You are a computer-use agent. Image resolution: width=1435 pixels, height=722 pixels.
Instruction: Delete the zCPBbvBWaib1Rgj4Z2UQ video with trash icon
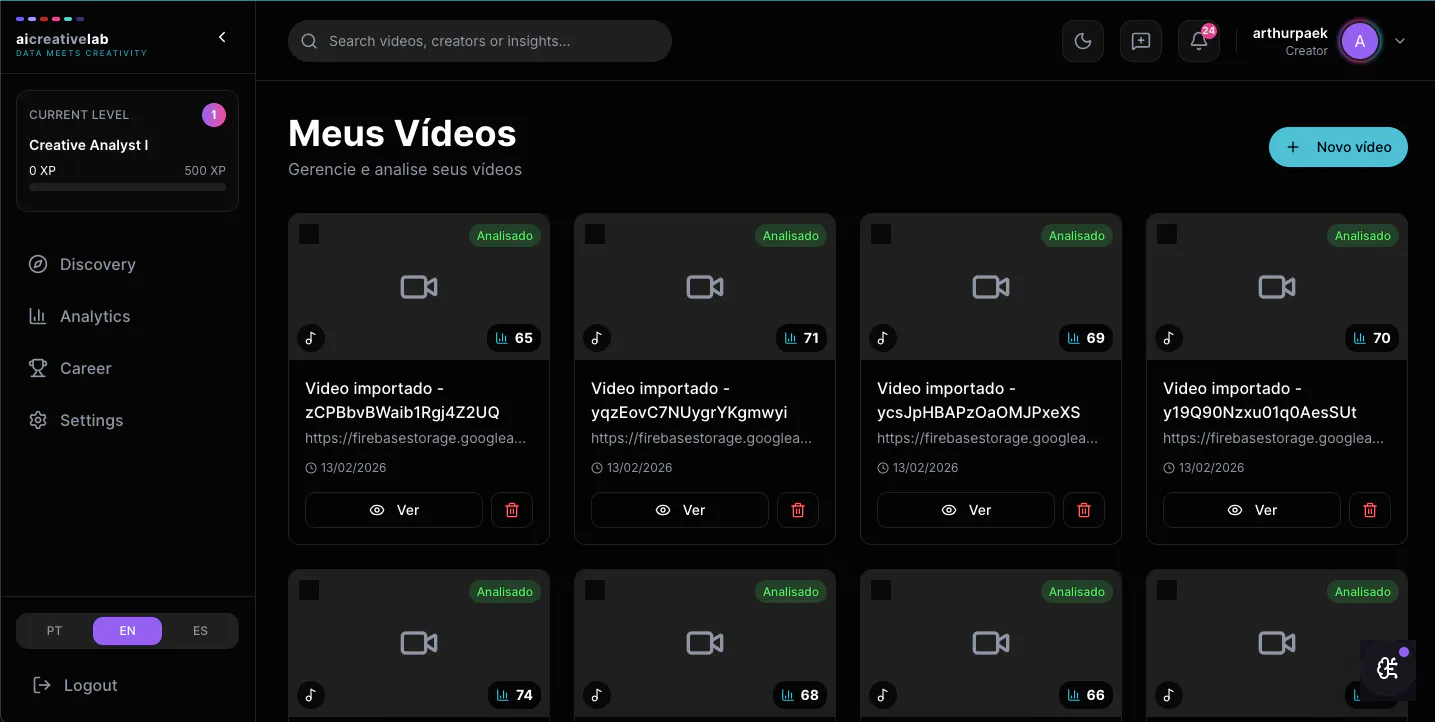tap(512, 510)
